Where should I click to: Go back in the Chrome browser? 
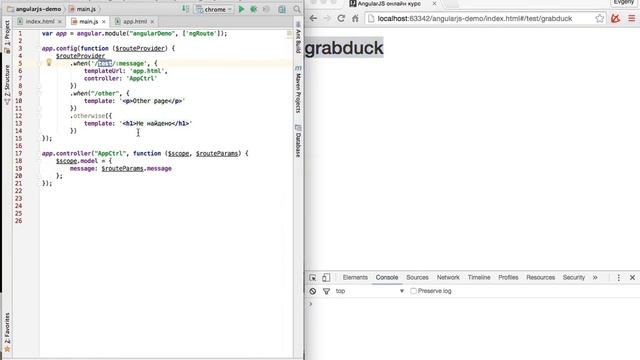tap(313, 18)
